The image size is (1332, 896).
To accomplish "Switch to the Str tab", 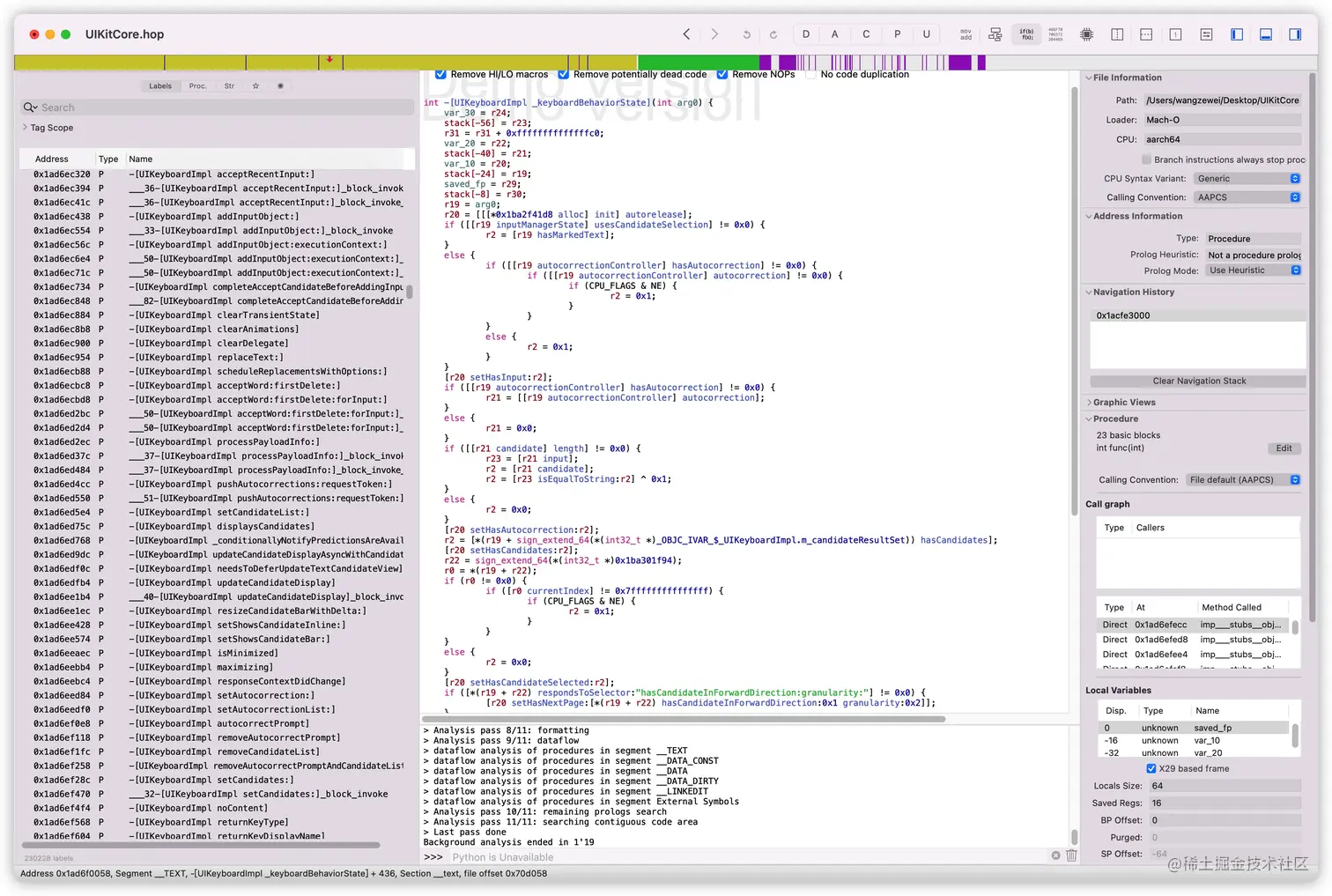I will point(229,86).
